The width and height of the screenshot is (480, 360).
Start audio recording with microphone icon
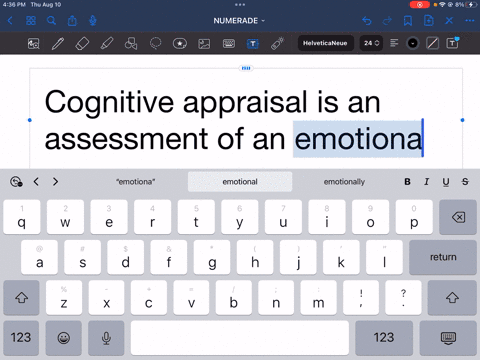point(93,21)
